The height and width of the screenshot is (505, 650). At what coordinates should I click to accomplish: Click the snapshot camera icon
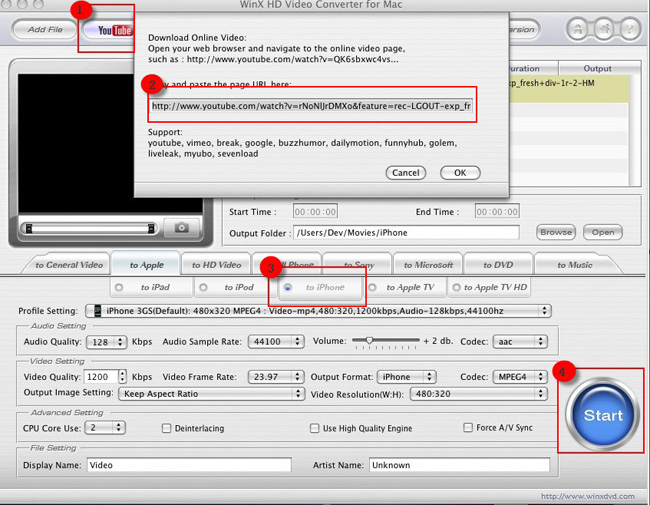coord(182,228)
